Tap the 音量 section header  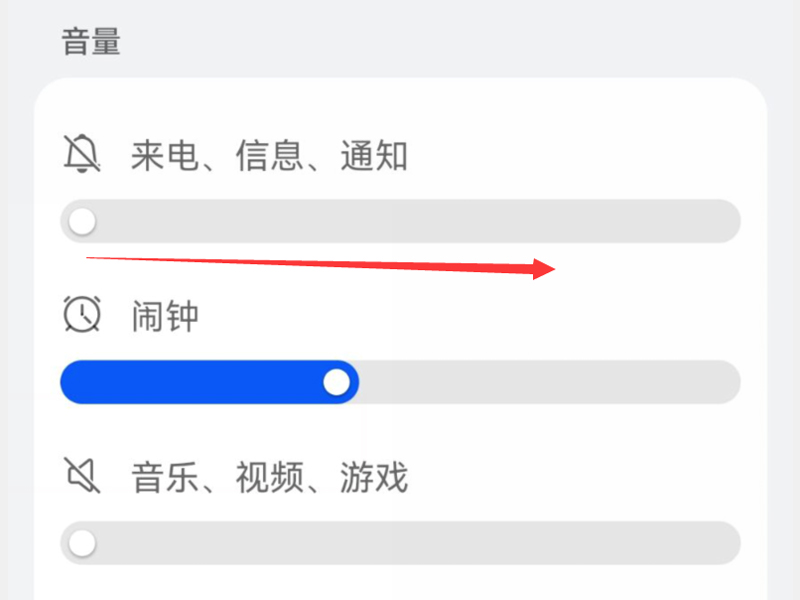pos(91,42)
